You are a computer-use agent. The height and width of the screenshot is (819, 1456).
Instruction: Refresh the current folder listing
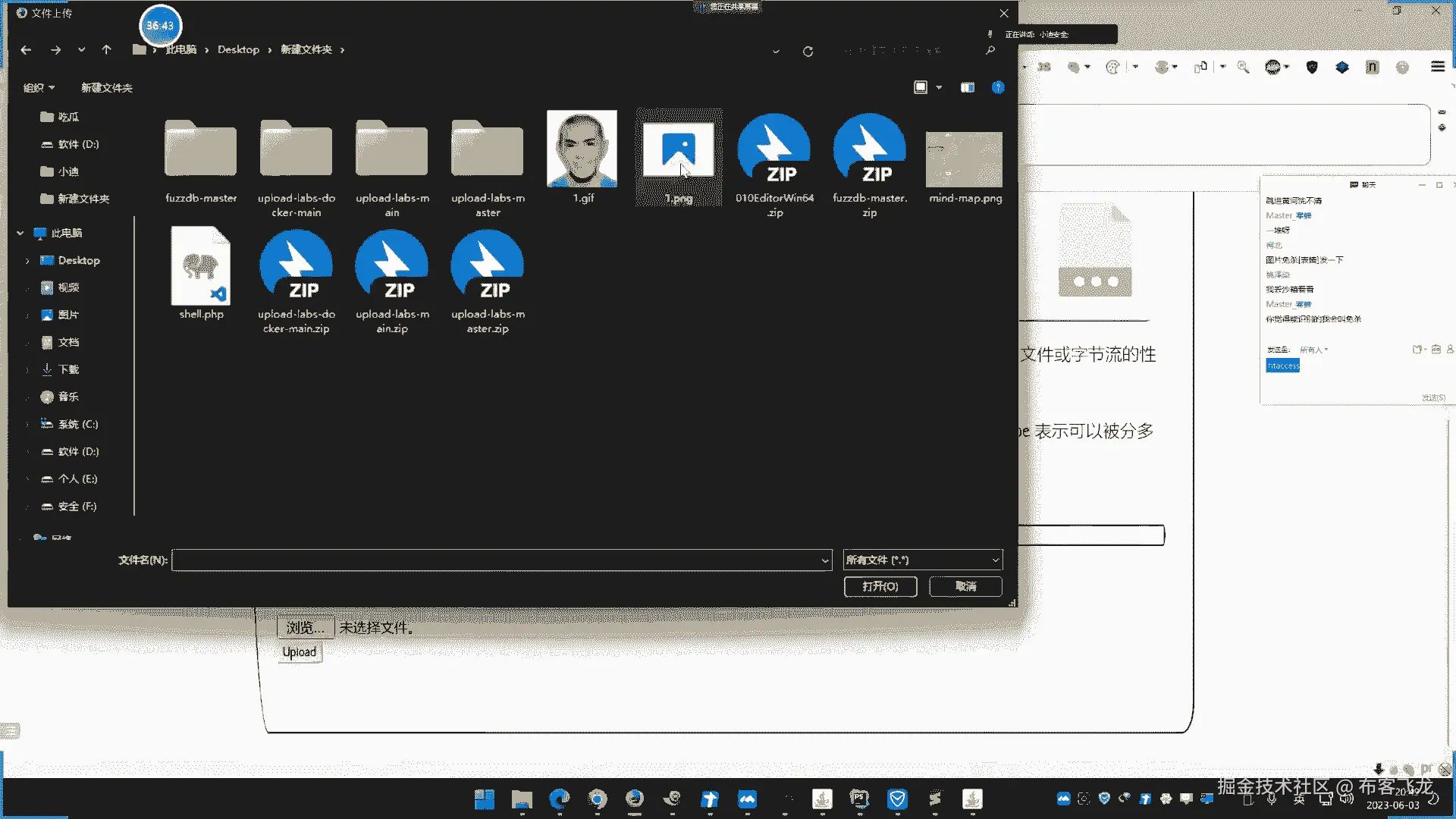(x=808, y=52)
